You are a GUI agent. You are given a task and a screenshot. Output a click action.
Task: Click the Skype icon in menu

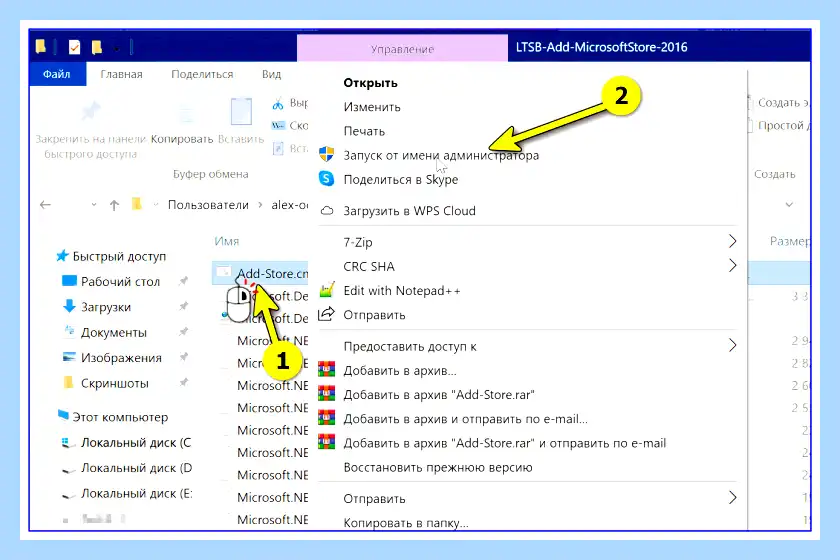point(326,178)
